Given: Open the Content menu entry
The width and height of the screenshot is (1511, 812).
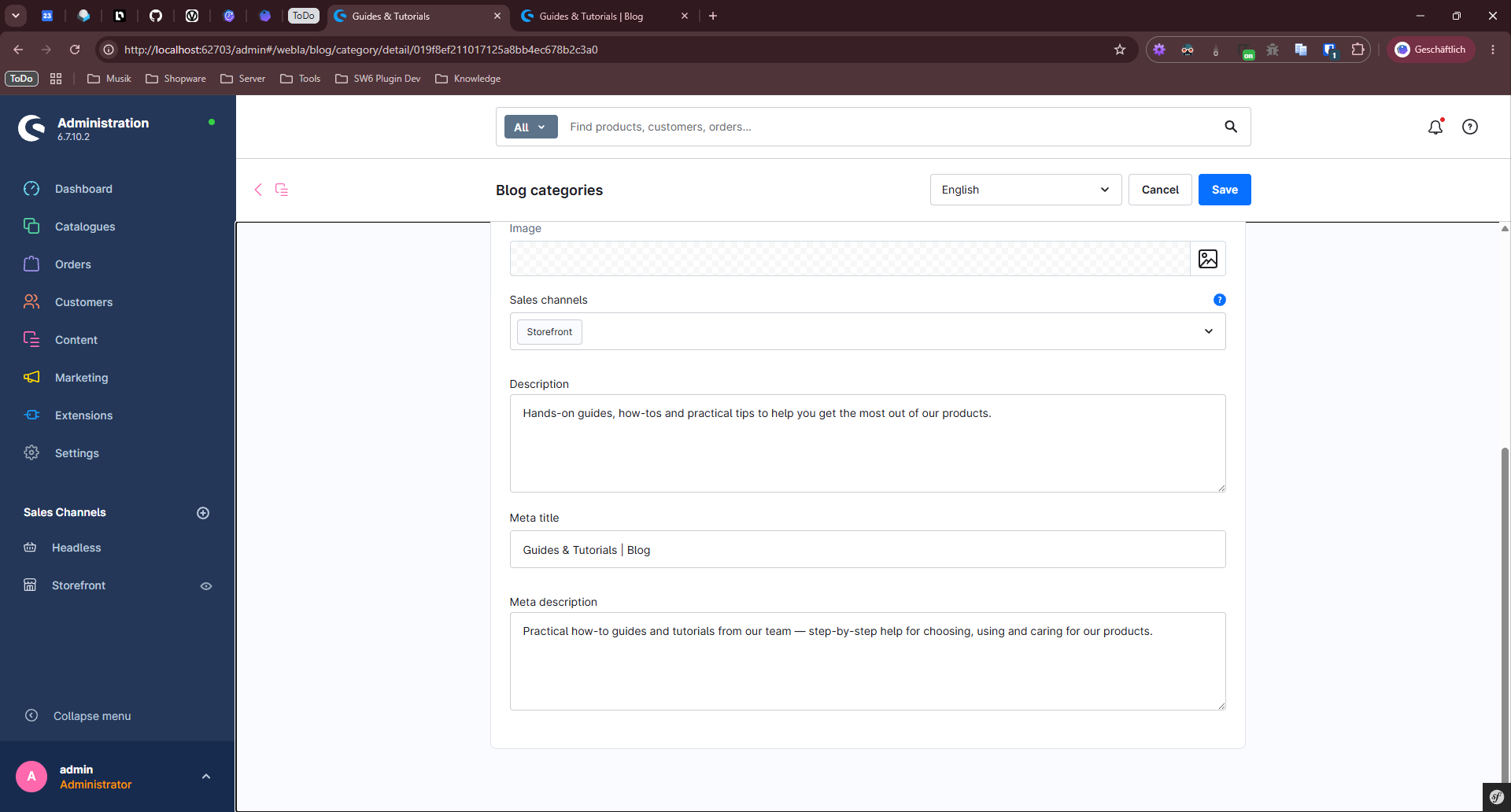Looking at the screenshot, I should click(76, 340).
